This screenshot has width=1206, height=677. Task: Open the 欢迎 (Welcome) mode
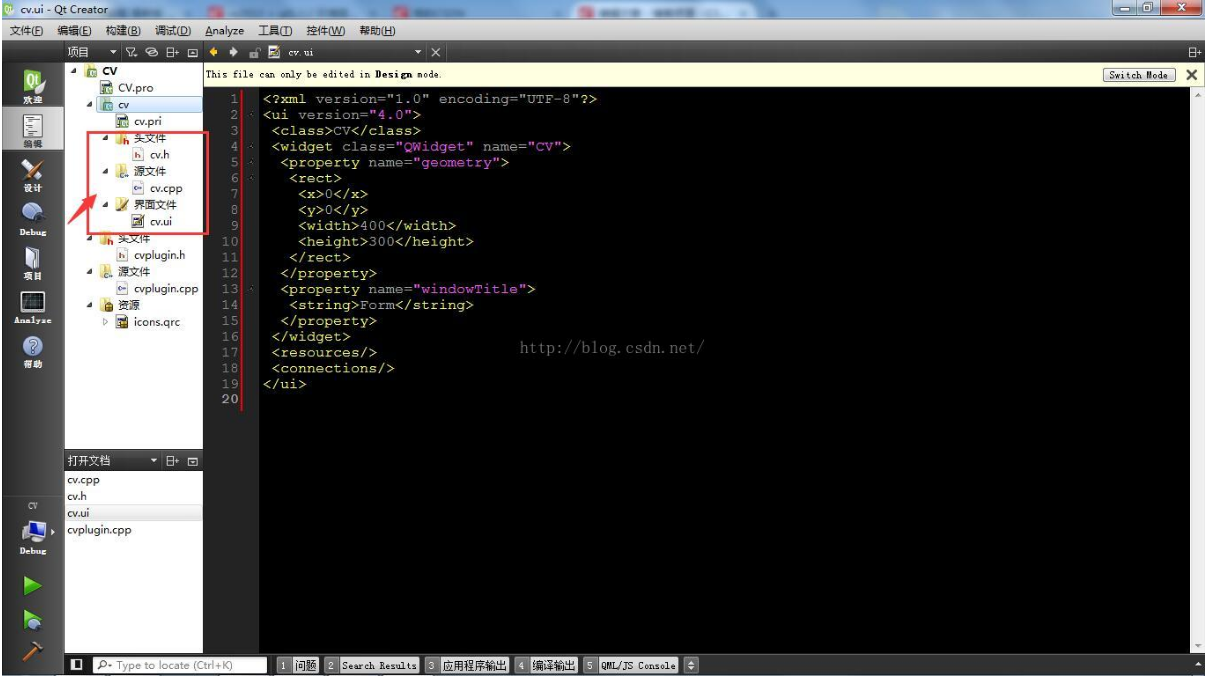click(32, 88)
